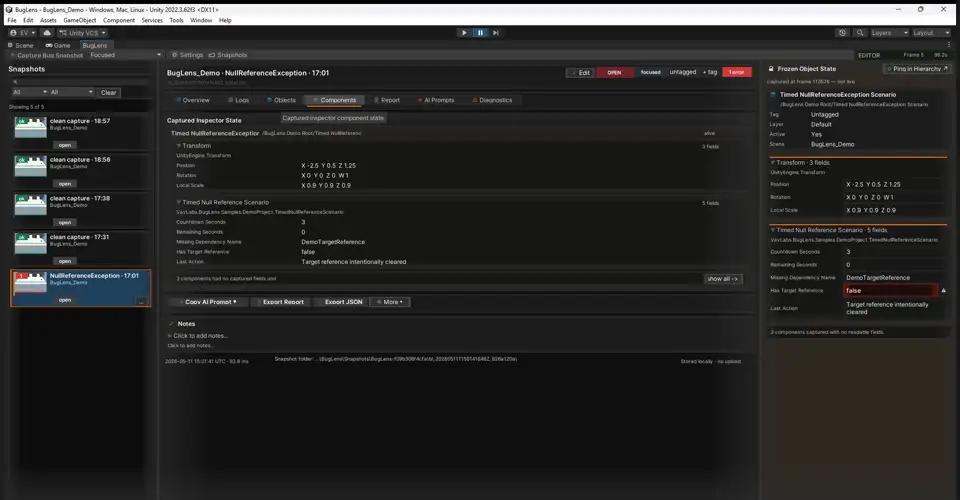The height and width of the screenshot is (500, 960).
Task: Open the cloud services icon
Action: pos(47,33)
